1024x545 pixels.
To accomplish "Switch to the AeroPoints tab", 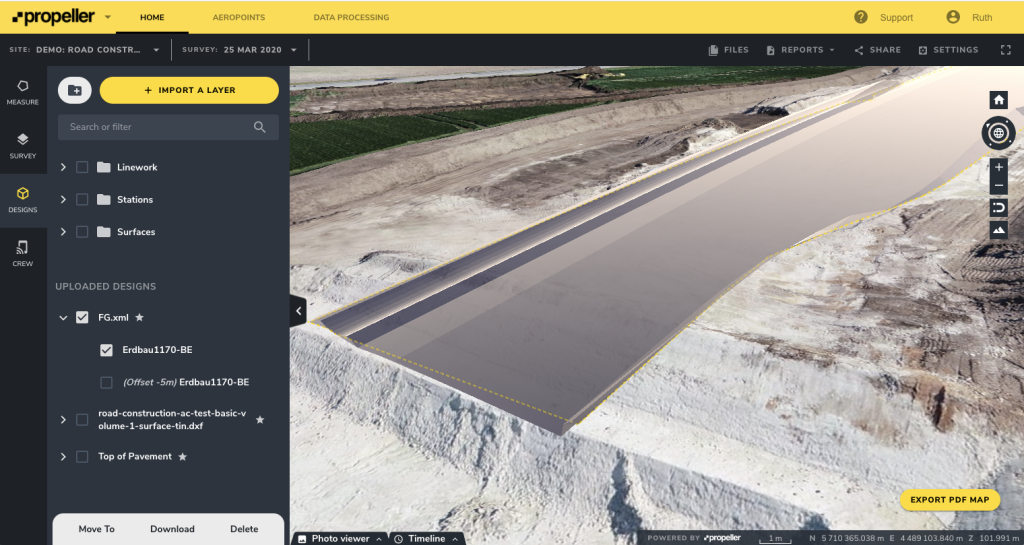I will coord(238,17).
